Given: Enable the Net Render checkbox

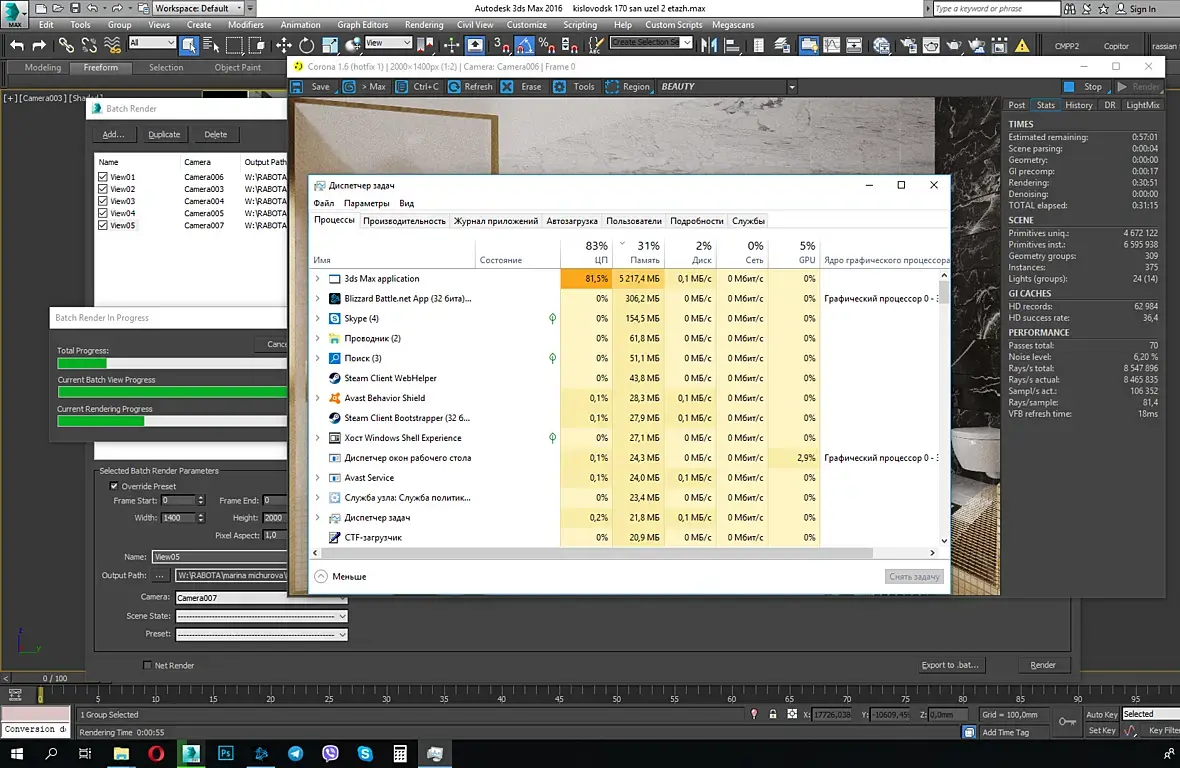Looking at the screenshot, I should (x=147, y=665).
